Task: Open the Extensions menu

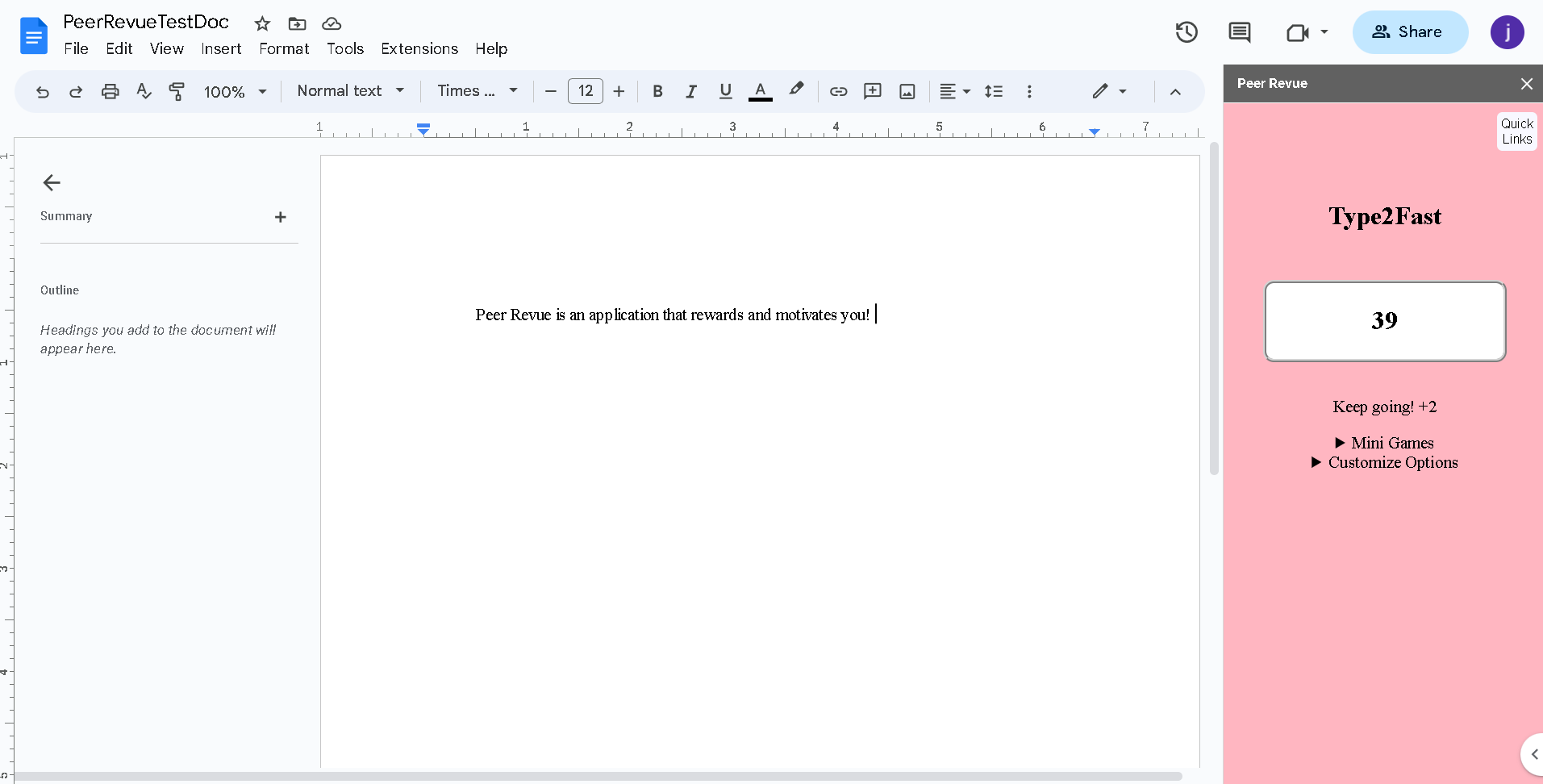Action: pyautogui.click(x=419, y=49)
